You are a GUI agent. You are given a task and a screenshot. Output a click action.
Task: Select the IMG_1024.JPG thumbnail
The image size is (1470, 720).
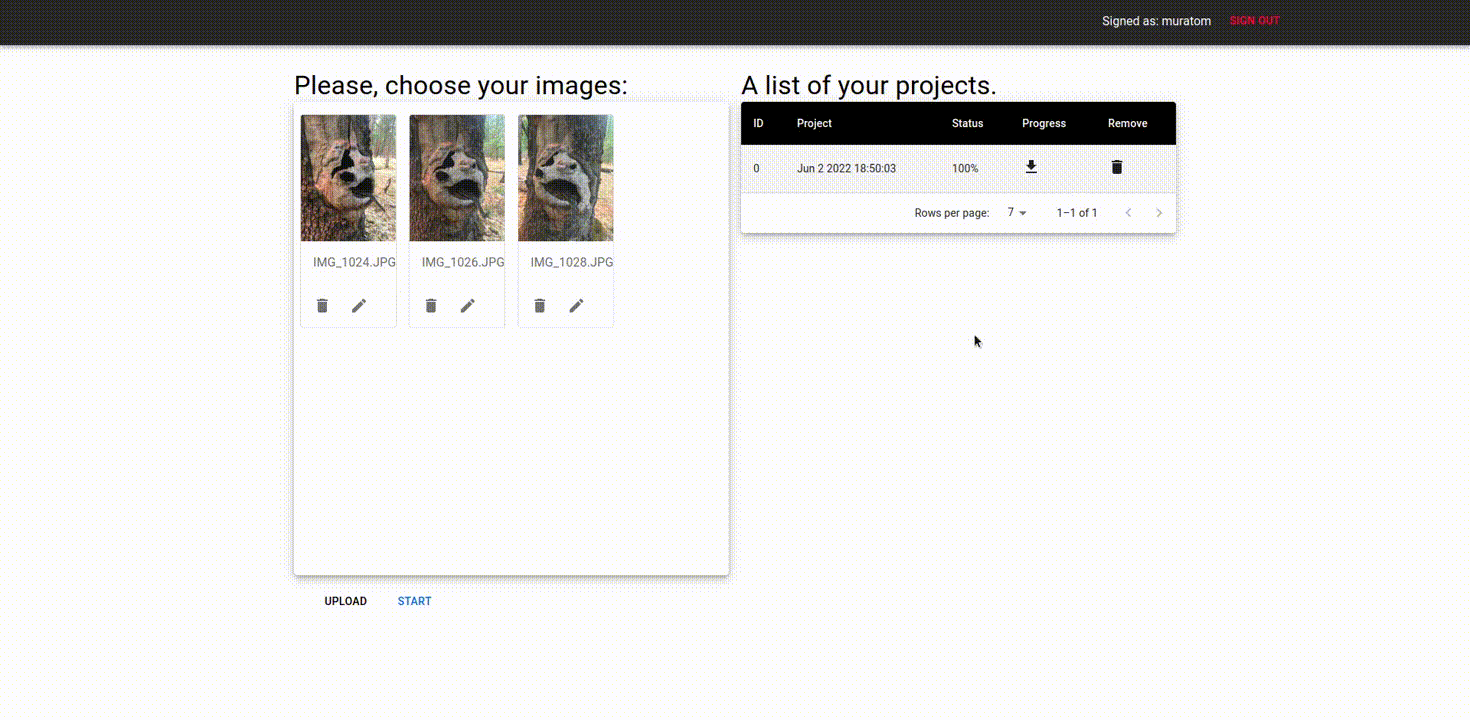point(348,178)
